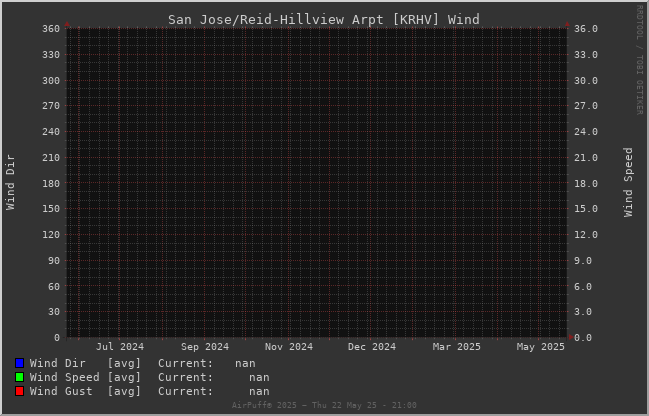
Task: Click the chart title San Jose/Reid-Hillview Arpt [KRHV] Wind
Action: pos(324,19)
